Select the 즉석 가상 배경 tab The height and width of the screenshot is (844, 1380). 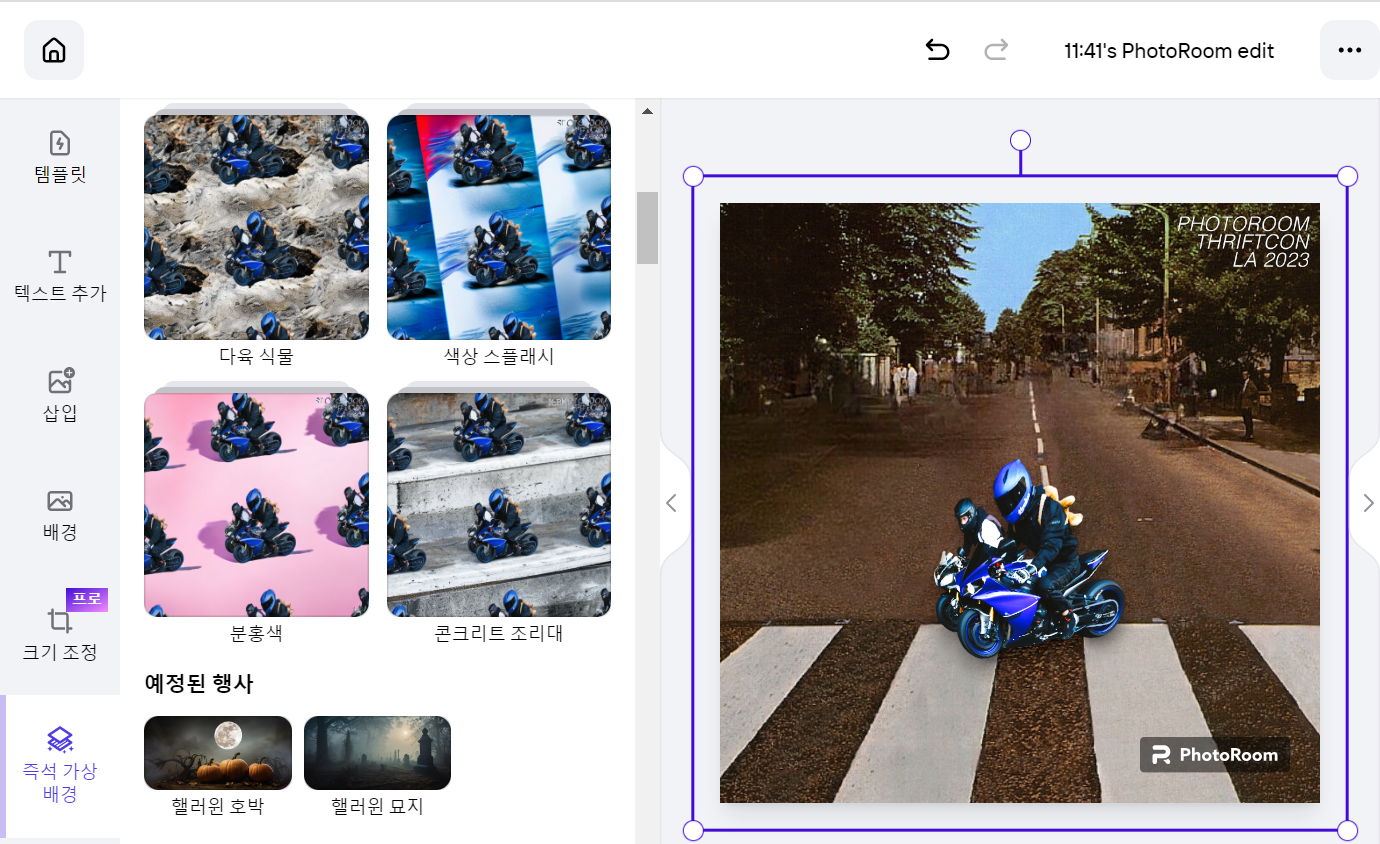click(x=60, y=766)
